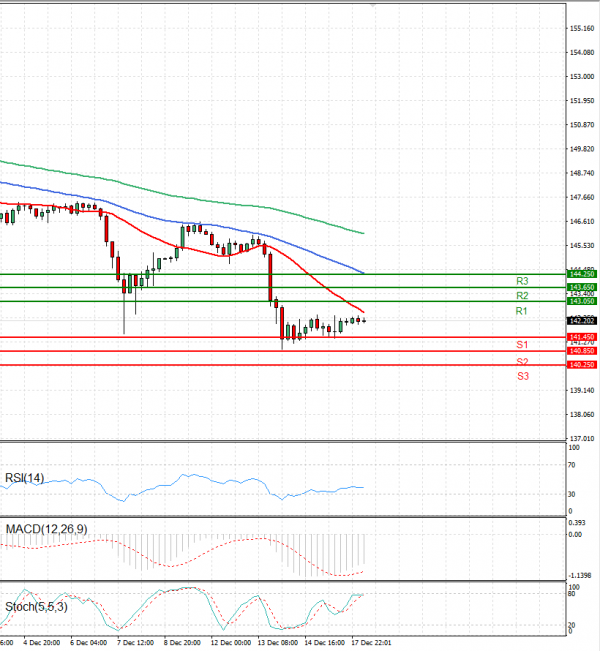
Task: Click the end of the green moving average line
Action: click(x=364, y=233)
